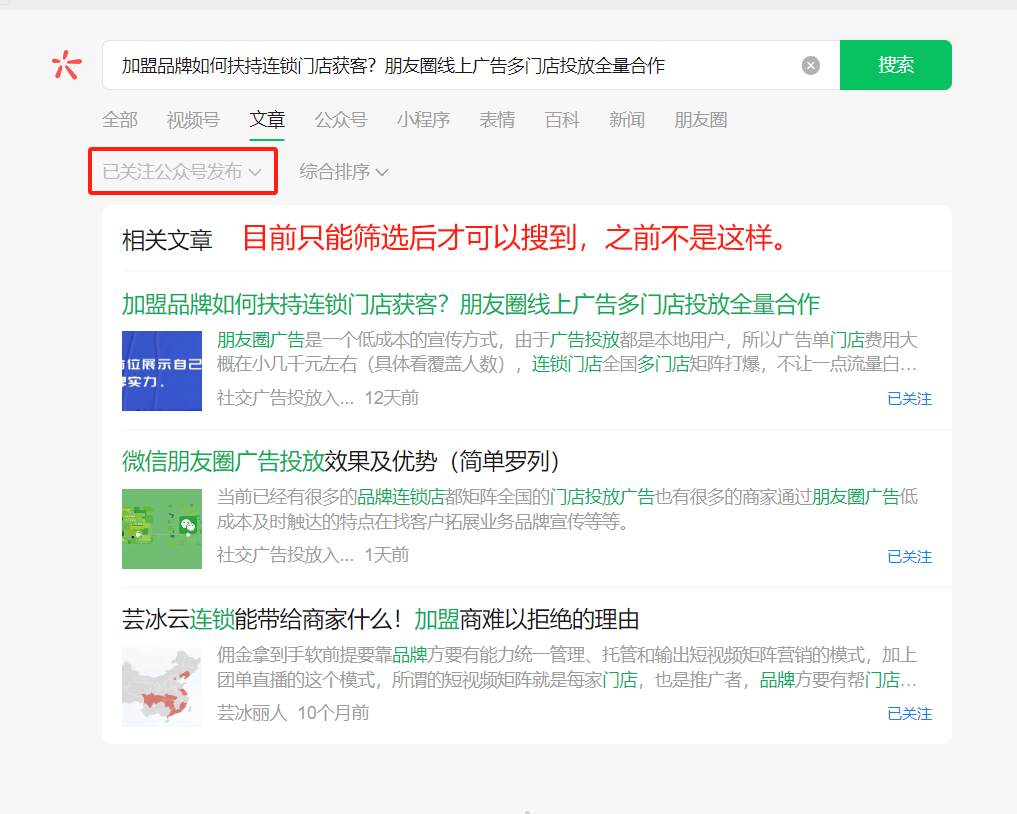
Task: Open article 加盟品牌如何扶持连锁门店获客
Action: pyautogui.click(x=471, y=304)
